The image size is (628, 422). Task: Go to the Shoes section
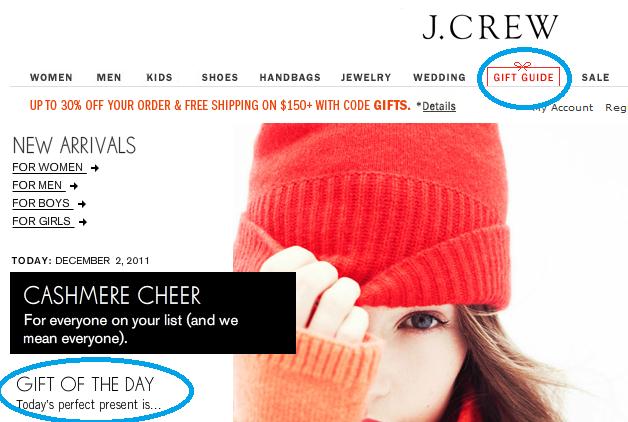point(220,77)
